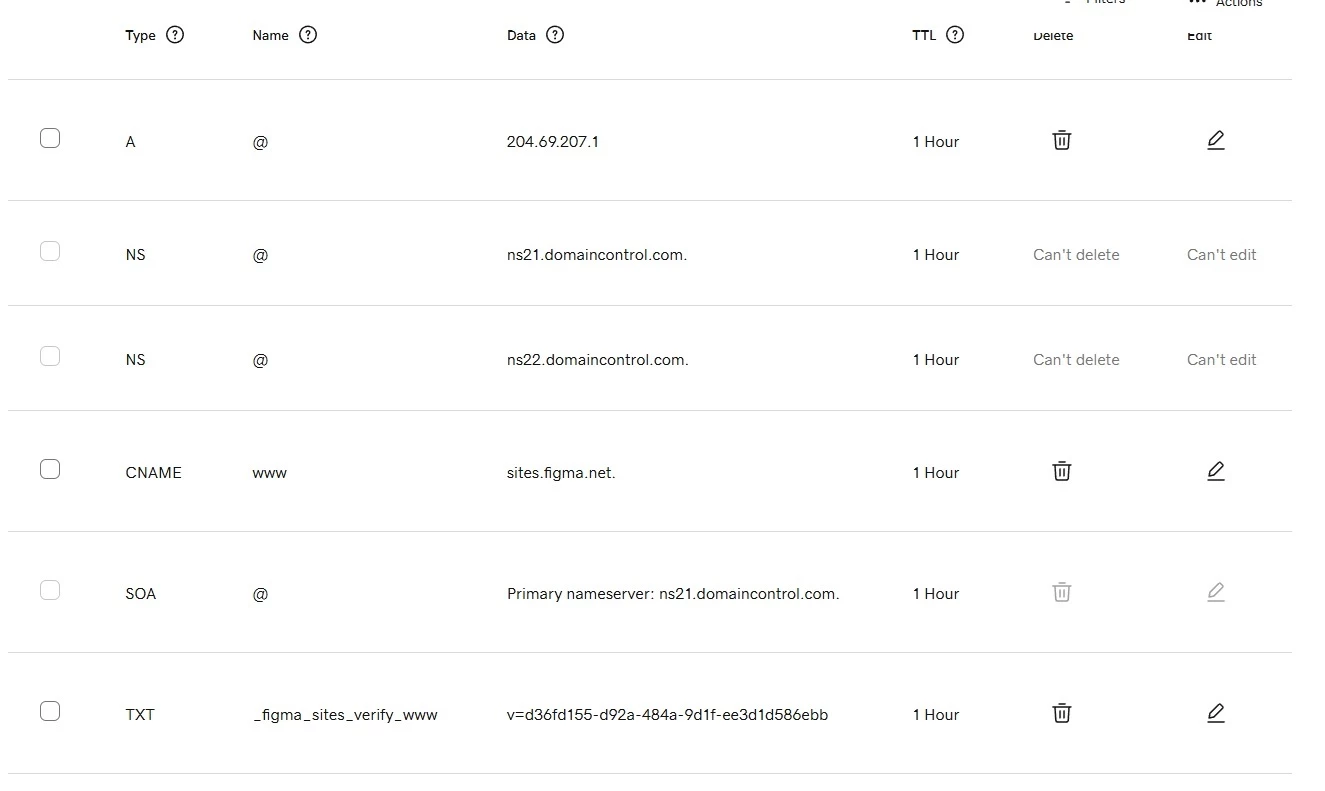
Task: Click the Type column header label
Action: [x=140, y=35]
